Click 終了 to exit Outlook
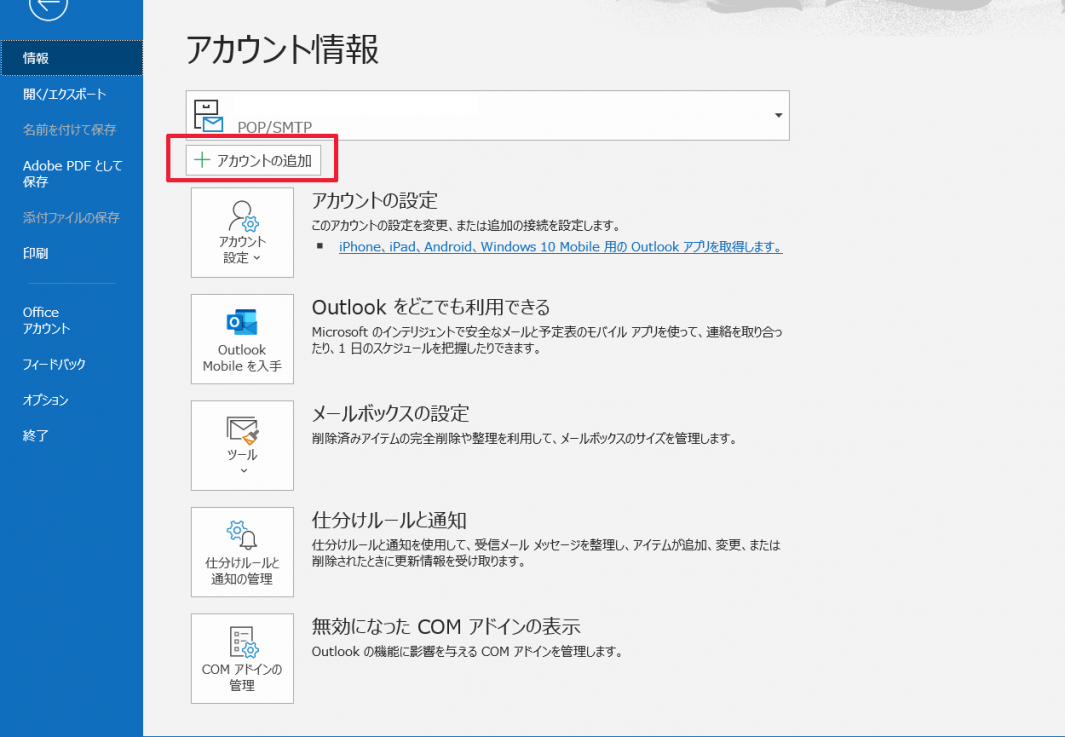1065x737 pixels. [x=36, y=436]
